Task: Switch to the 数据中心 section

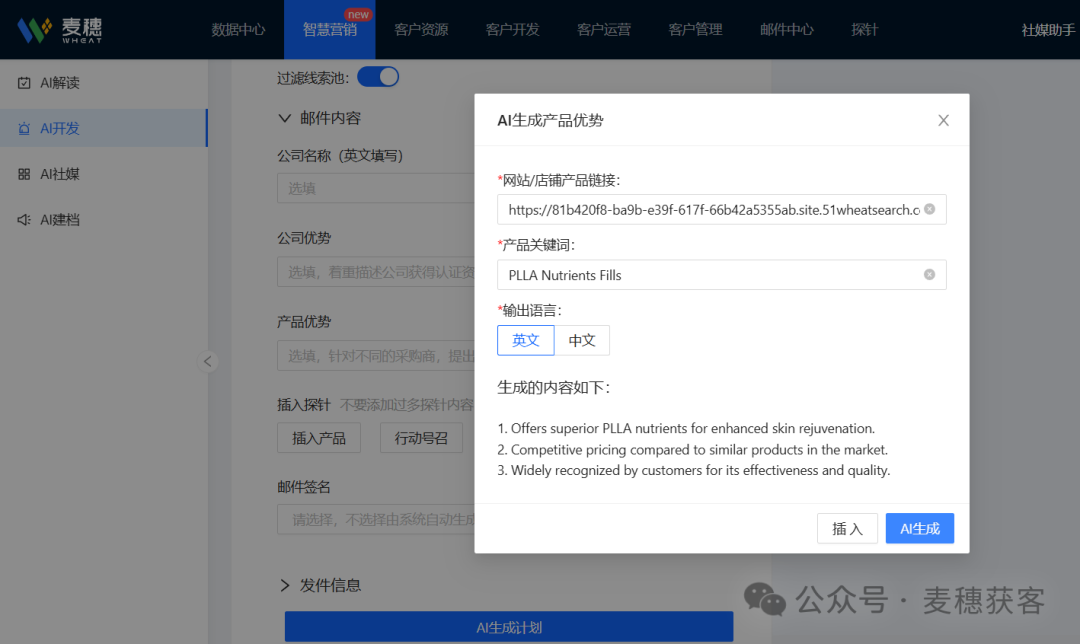Action: [x=240, y=29]
